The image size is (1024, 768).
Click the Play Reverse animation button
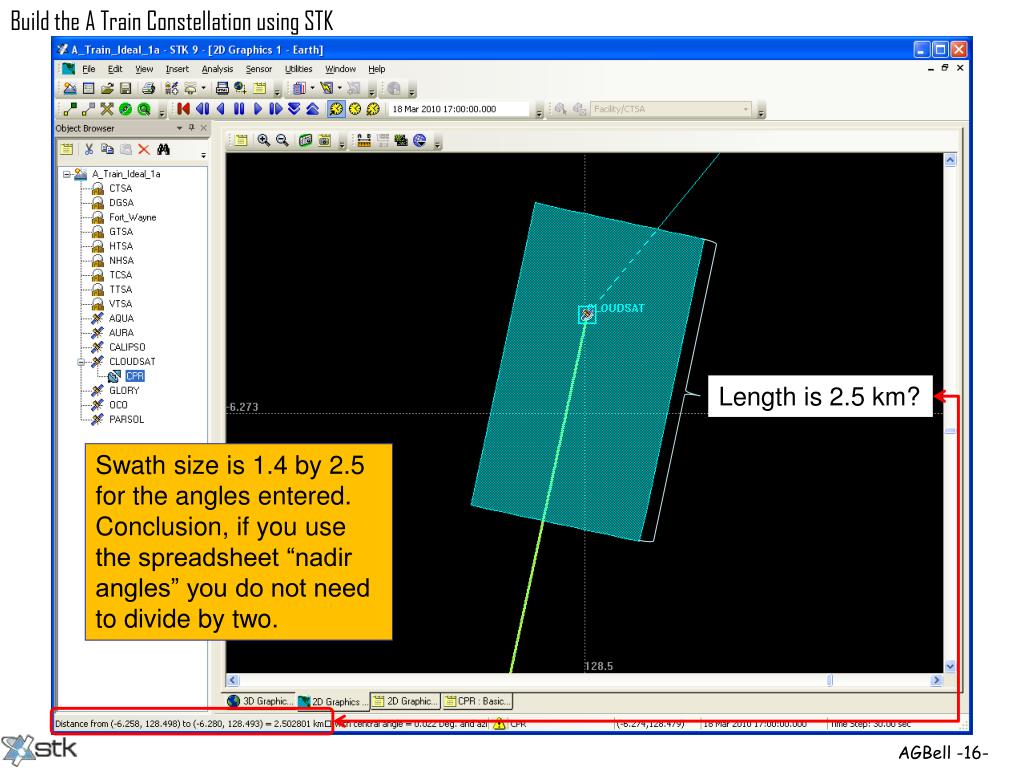[x=221, y=109]
